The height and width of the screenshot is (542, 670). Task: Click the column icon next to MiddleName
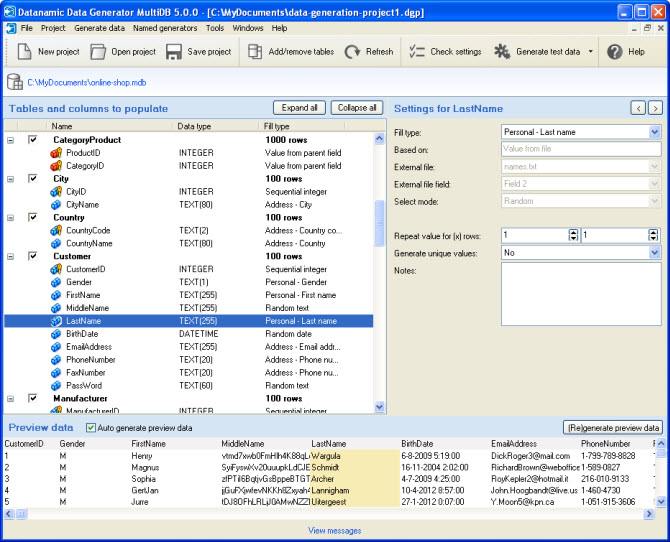pos(56,308)
